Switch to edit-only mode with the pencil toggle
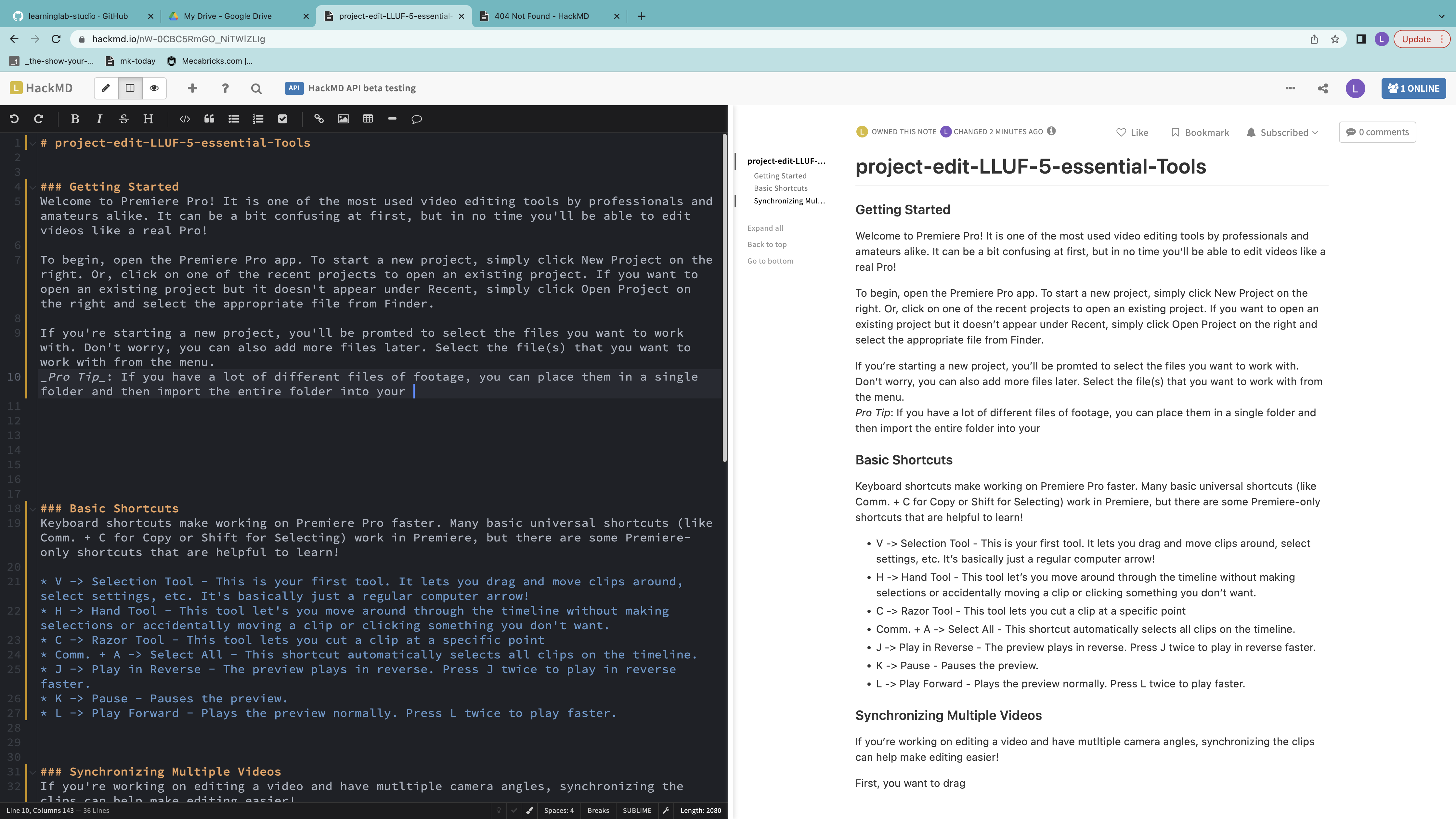 click(106, 88)
